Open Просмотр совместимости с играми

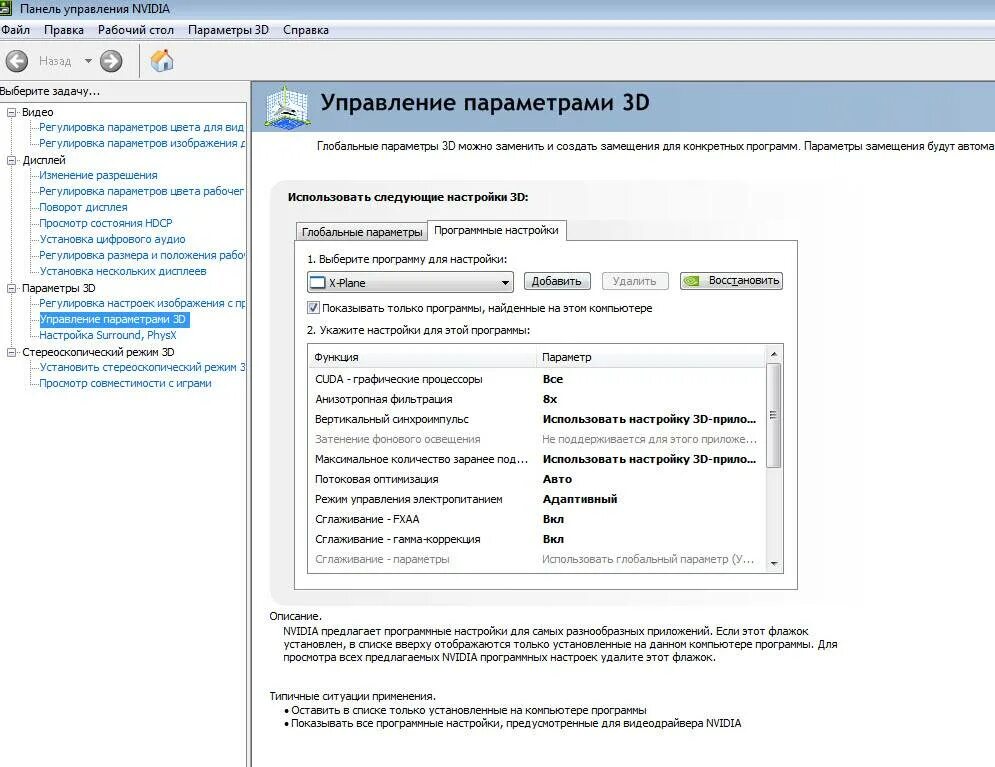pyautogui.click(x=125, y=383)
